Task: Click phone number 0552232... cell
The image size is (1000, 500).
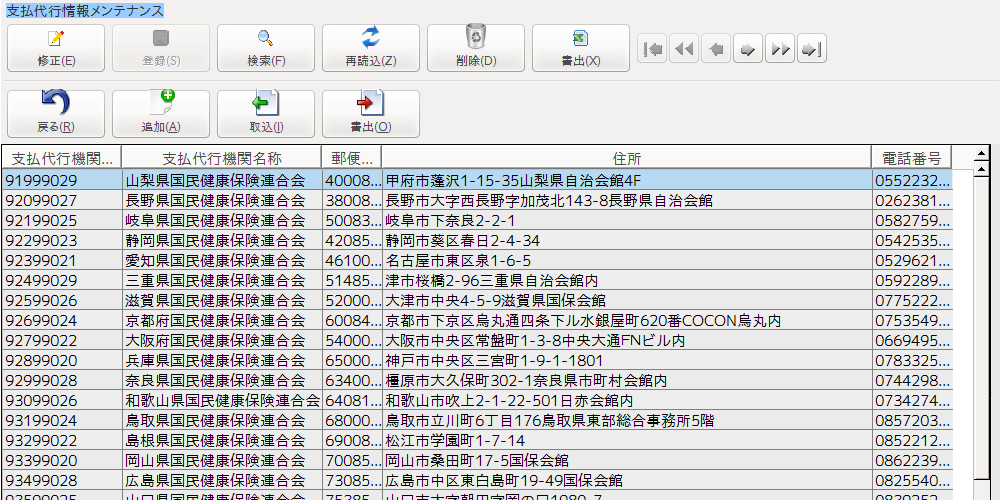Action: 912,180
